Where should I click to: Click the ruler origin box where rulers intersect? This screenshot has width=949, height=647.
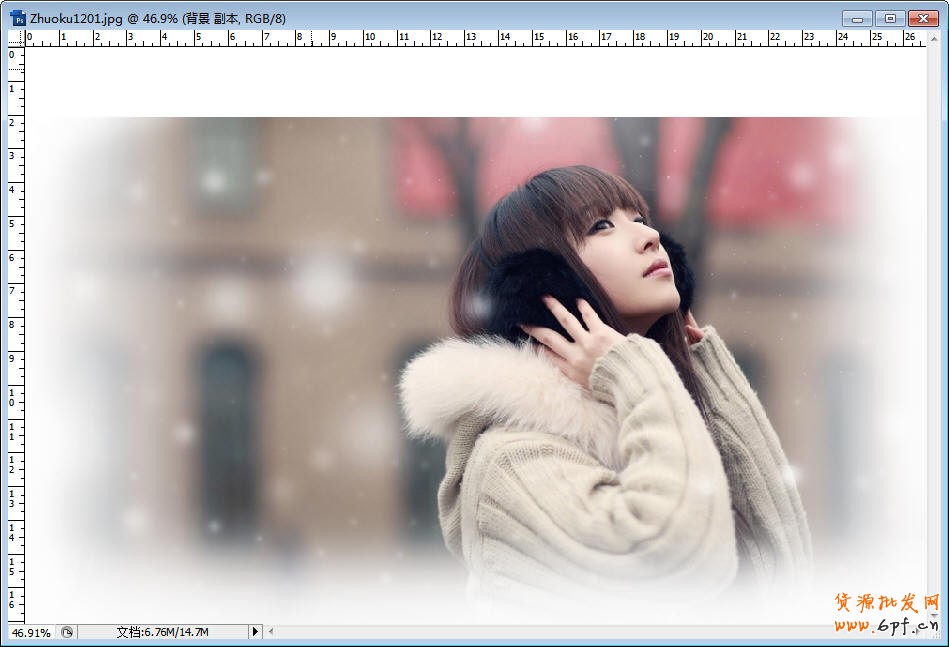click(14, 40)
